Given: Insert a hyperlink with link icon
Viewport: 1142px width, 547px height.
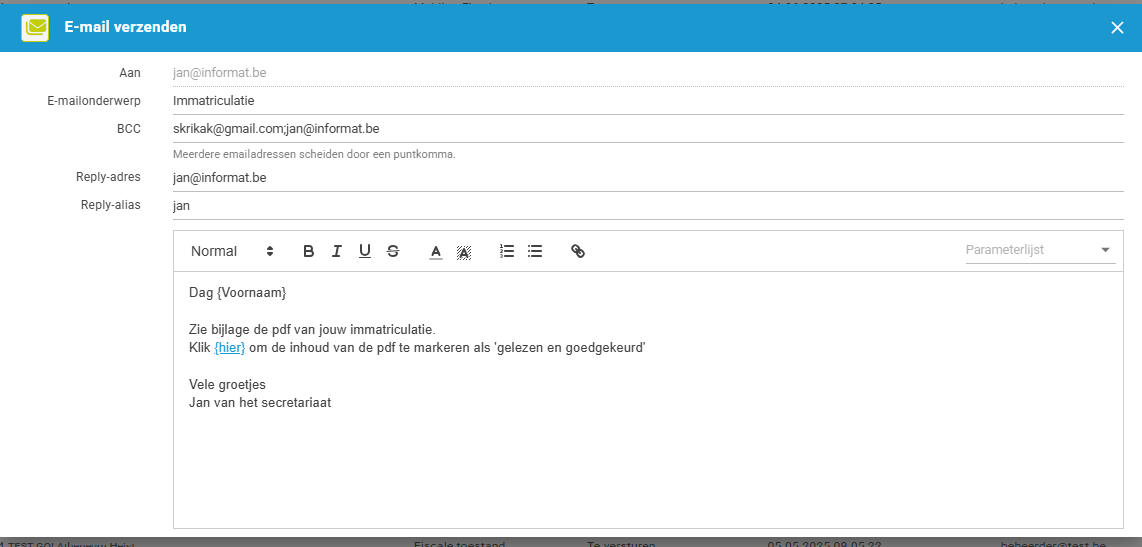Looking at the screenshot, I should [578, 251].
